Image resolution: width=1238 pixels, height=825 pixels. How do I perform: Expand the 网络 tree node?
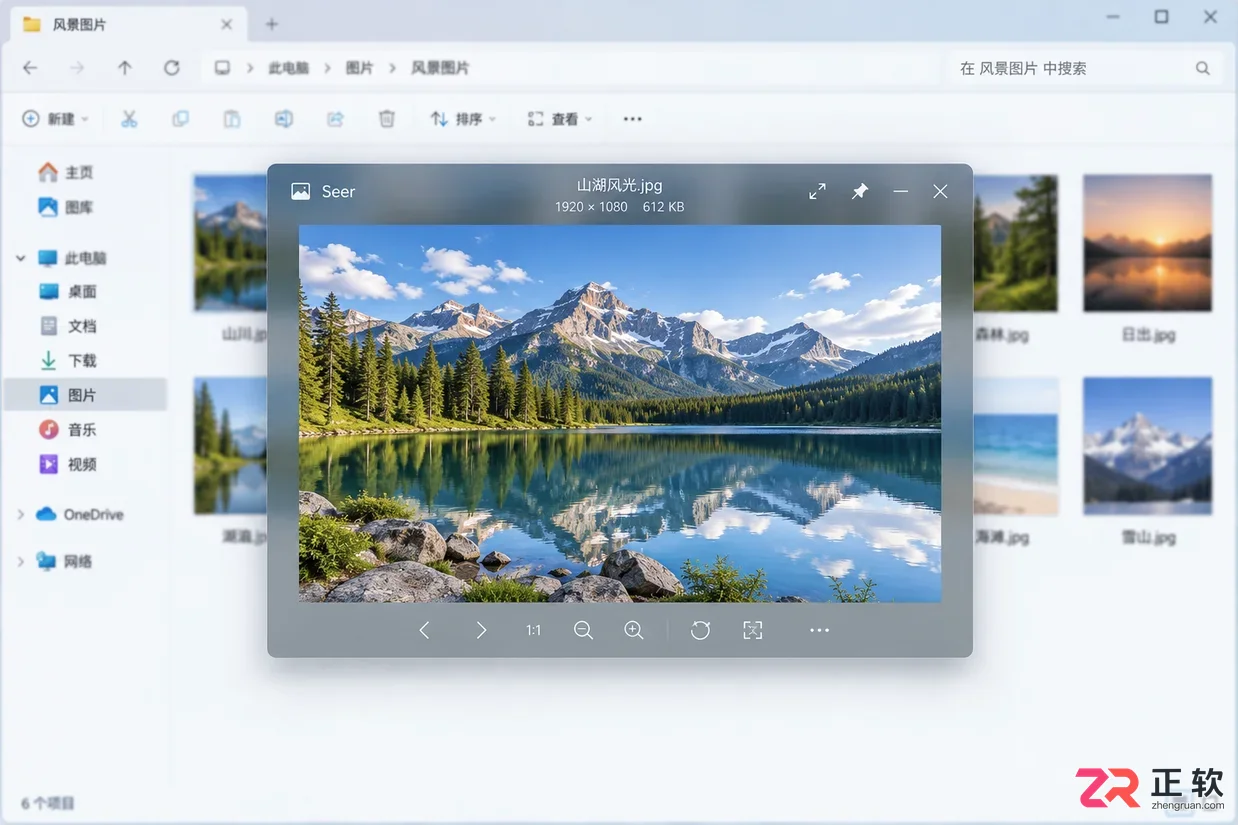(x=20, y=562)
